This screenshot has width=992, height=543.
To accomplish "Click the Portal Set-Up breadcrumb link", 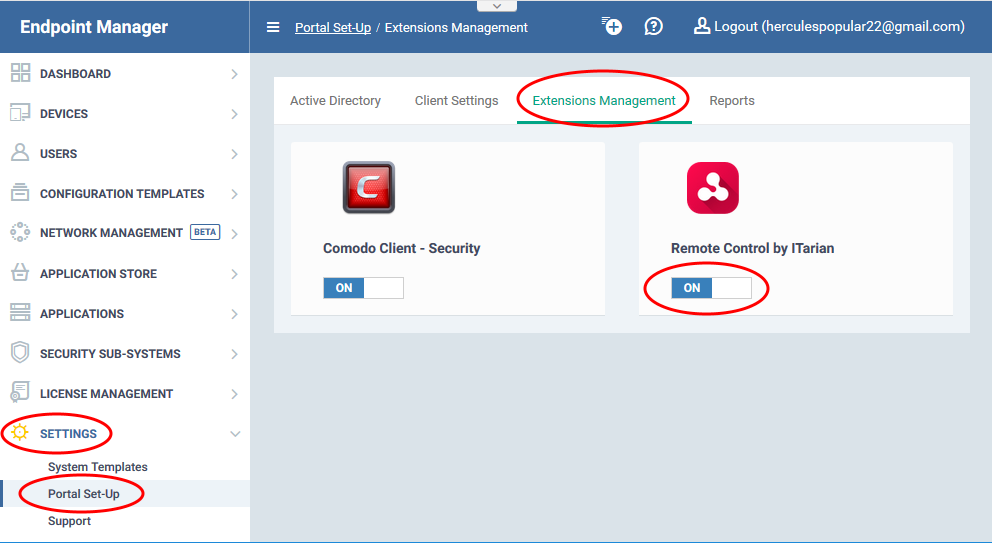I will click(333, 28).
